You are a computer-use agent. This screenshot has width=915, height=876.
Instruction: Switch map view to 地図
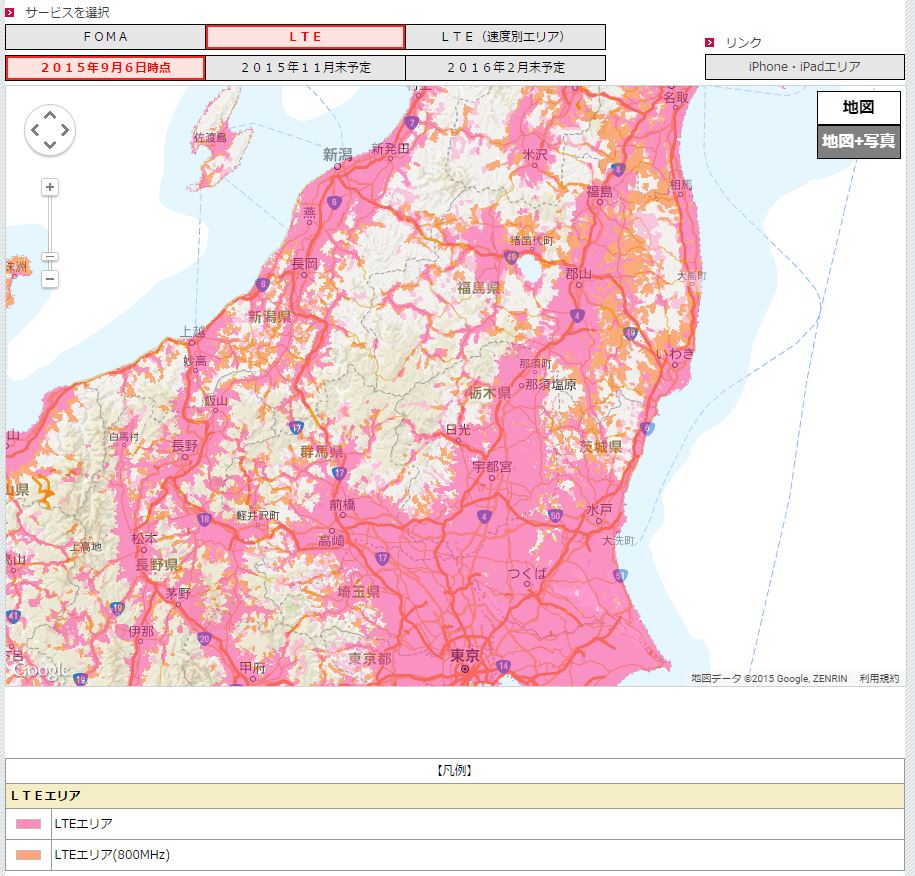click(858, 107)
